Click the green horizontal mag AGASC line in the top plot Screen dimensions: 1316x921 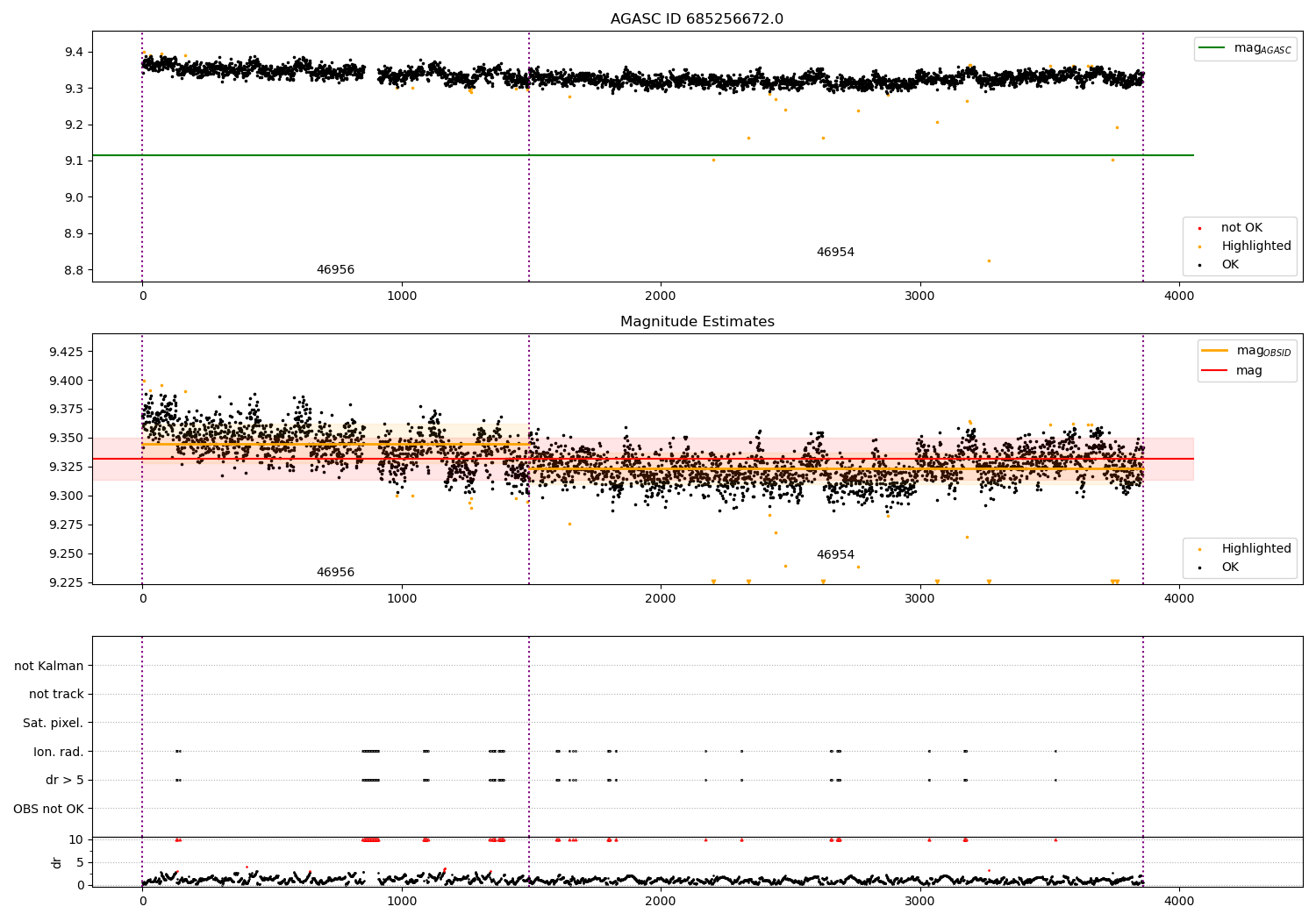point(643,155)
